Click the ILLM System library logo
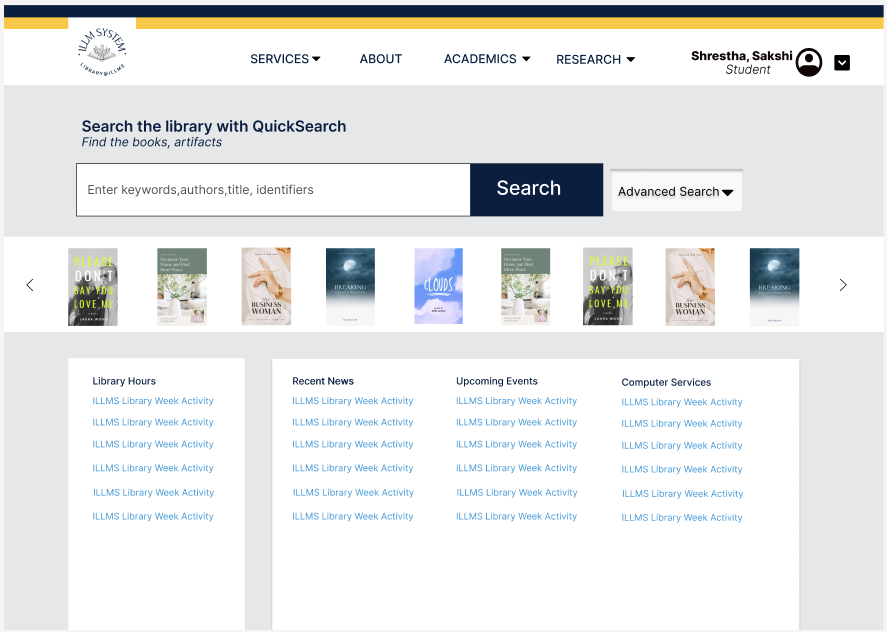Image resolution: width=887 pixels, height=632 pixels. [102, 51]
